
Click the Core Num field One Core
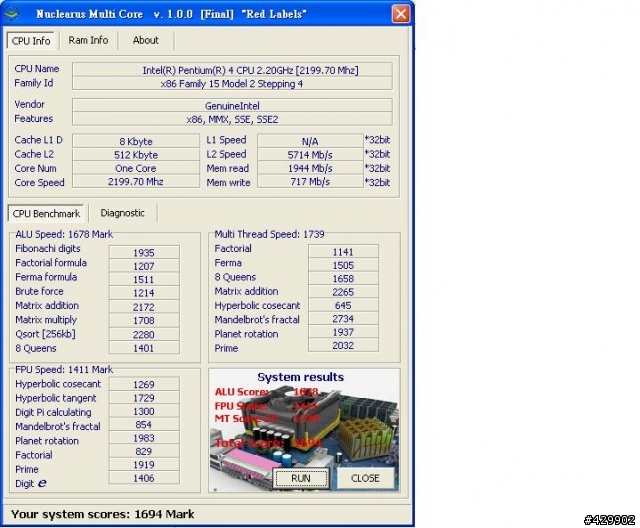point(136,168)
